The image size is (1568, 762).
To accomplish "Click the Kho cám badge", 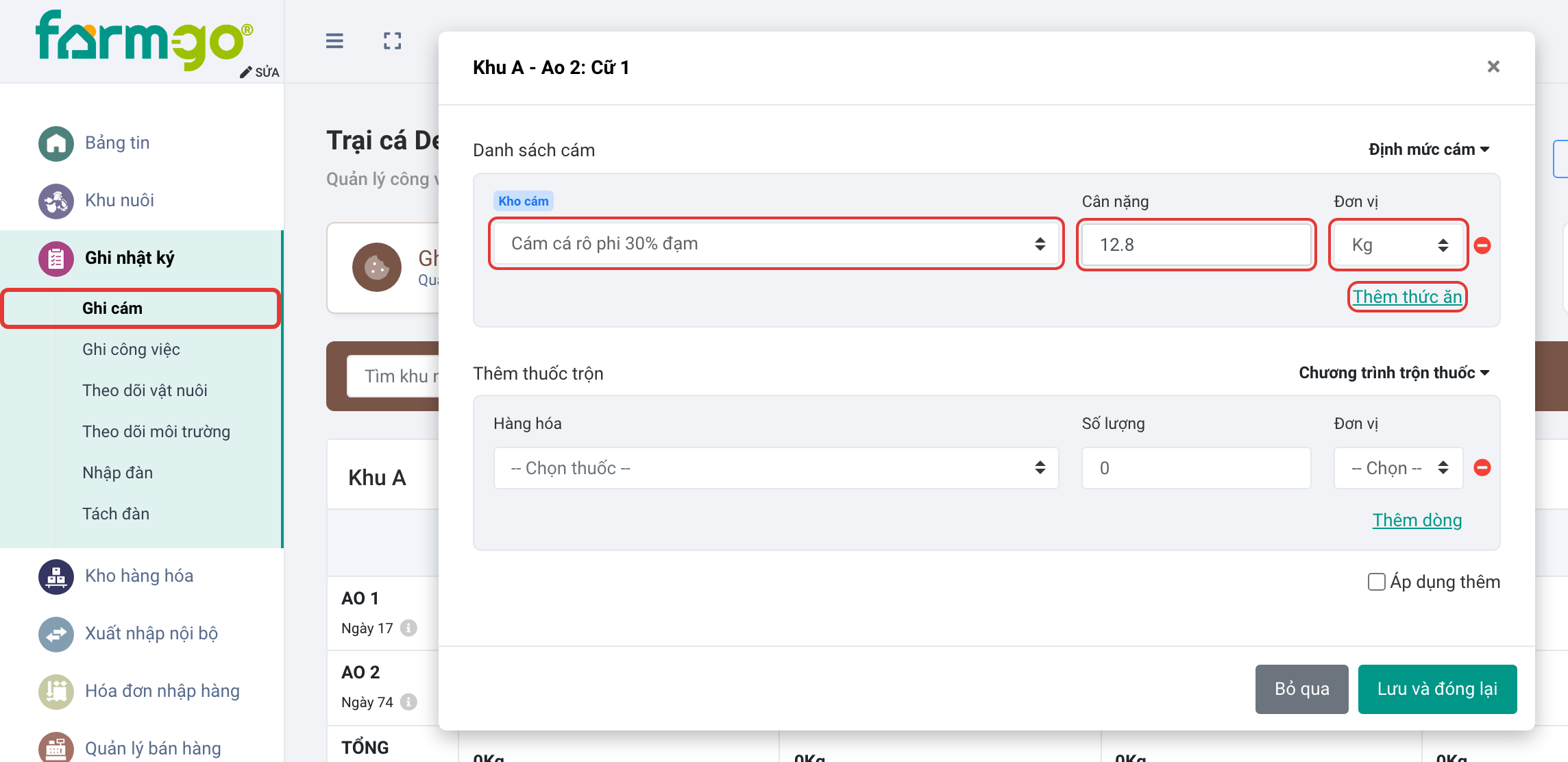I will (x=524, y=201).
